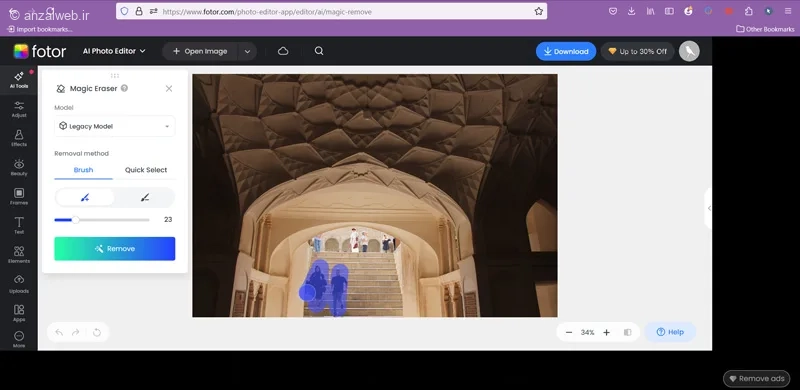The height and width of the screenshot is (390, 800).
Task: Expand the AI Photo Editor menu
Action: click(114, 51)
